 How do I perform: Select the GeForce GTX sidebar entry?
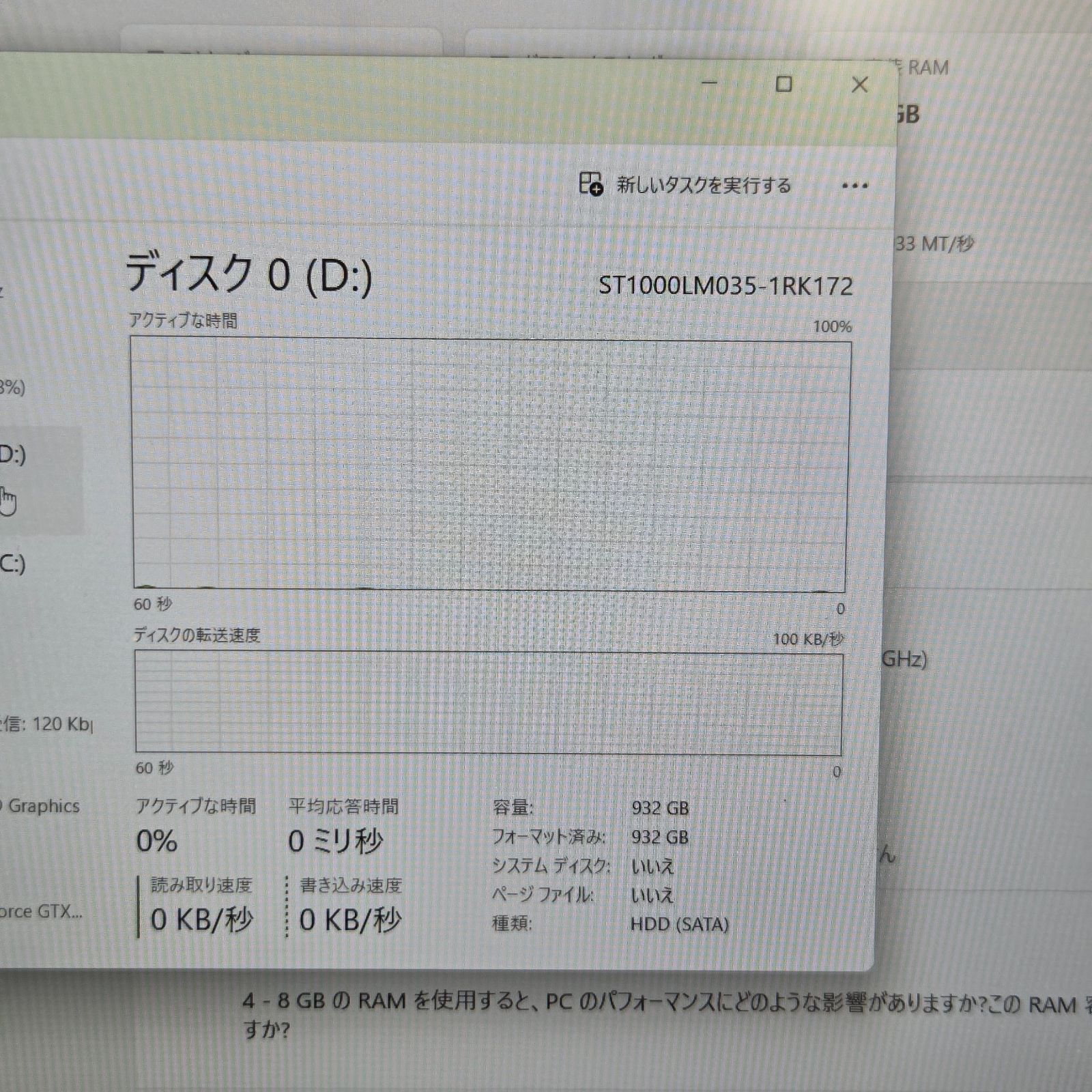click(41, 911)
